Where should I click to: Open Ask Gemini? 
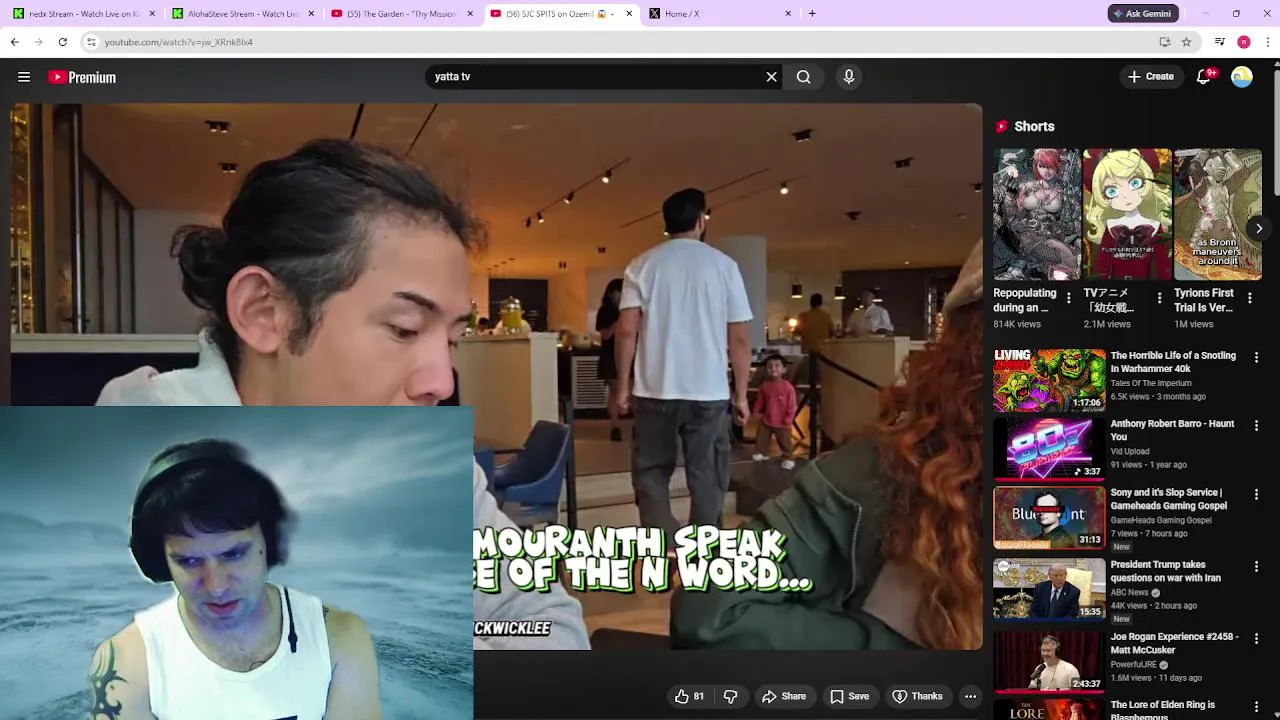(x=1143, y=13)
